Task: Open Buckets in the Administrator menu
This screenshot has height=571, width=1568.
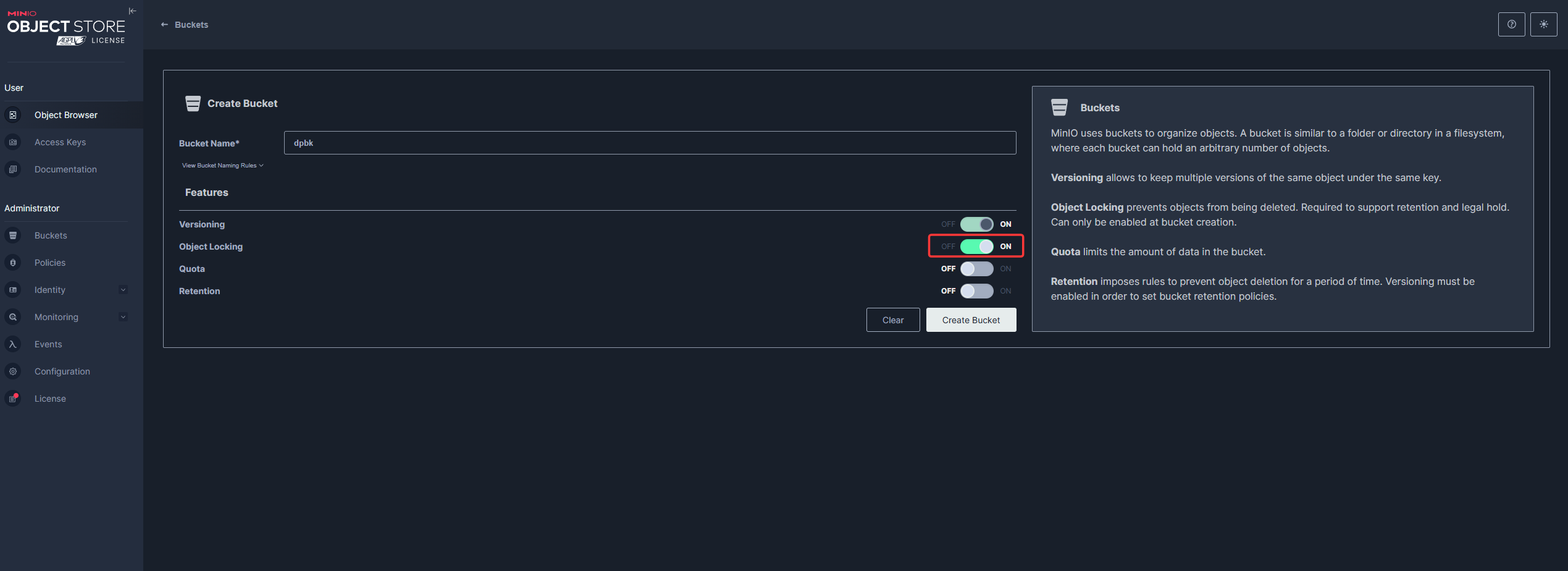Action: coord(51,235)
